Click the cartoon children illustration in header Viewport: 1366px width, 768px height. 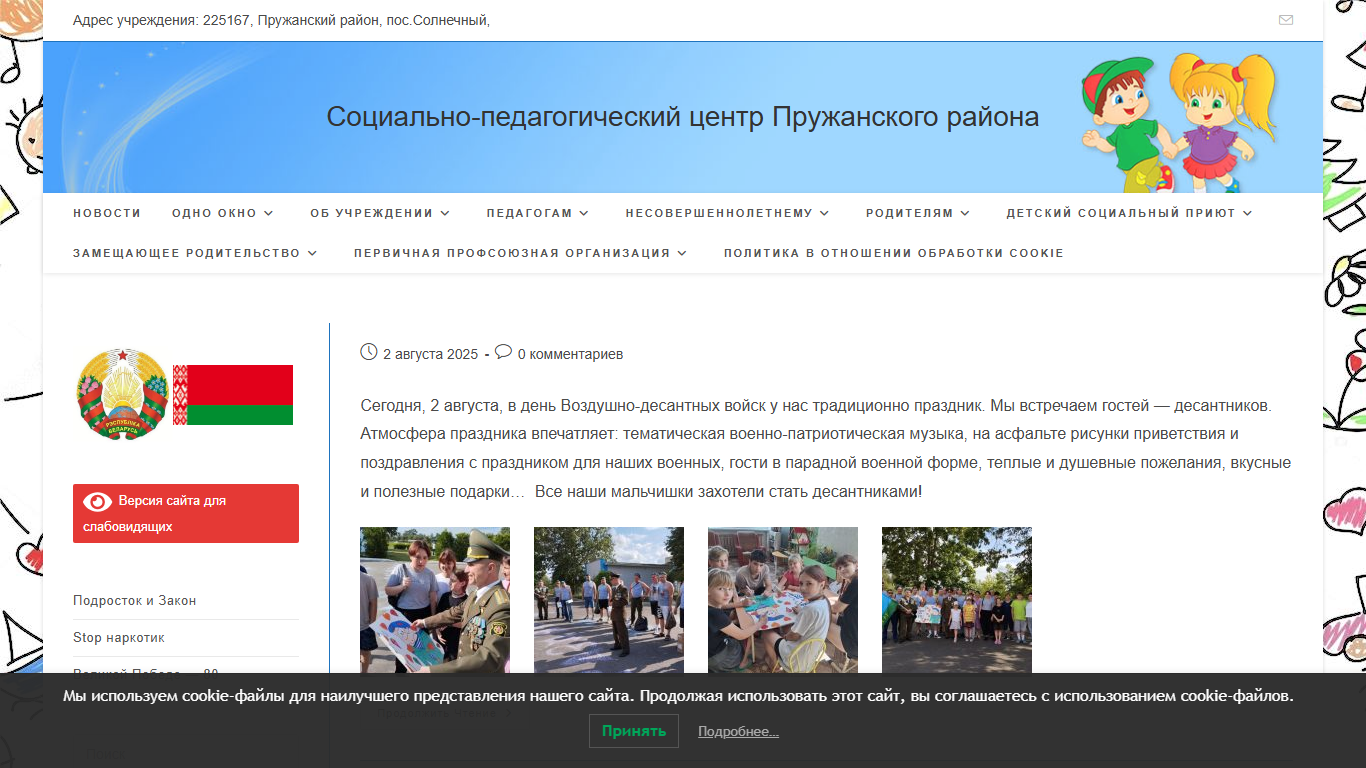(x=1180, y=122)
